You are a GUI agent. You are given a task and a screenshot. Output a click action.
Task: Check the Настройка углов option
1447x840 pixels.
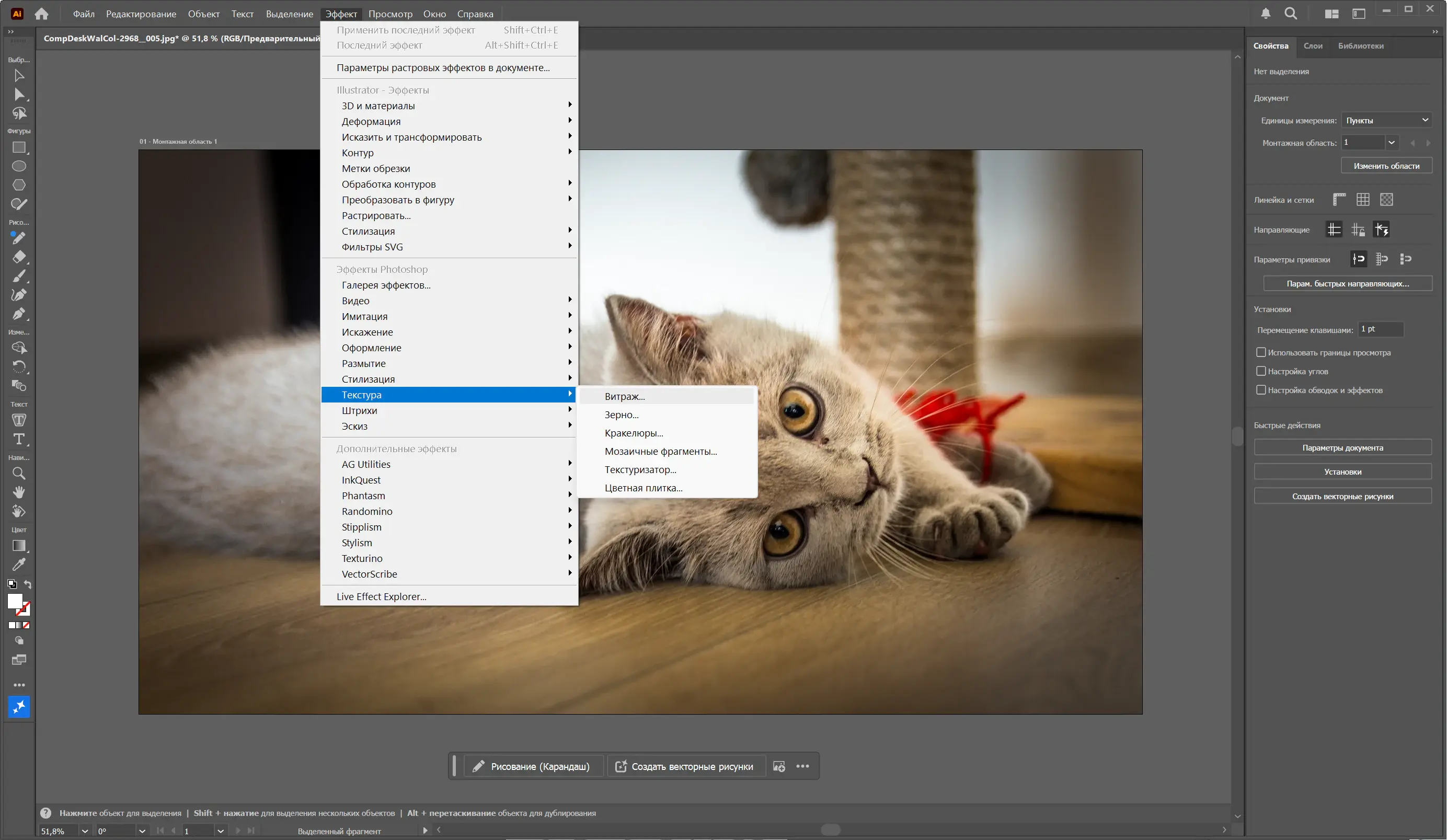[1261, 372]
